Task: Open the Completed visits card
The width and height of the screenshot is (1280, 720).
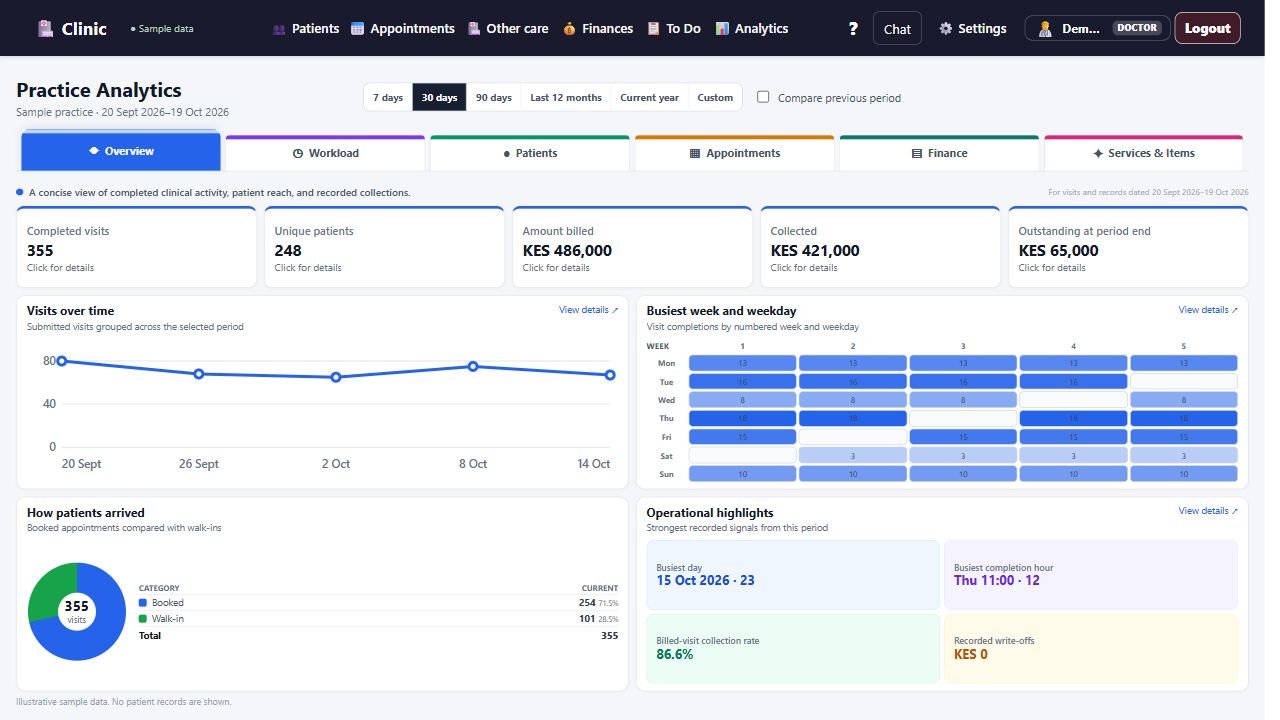Action: pos(137,247)
